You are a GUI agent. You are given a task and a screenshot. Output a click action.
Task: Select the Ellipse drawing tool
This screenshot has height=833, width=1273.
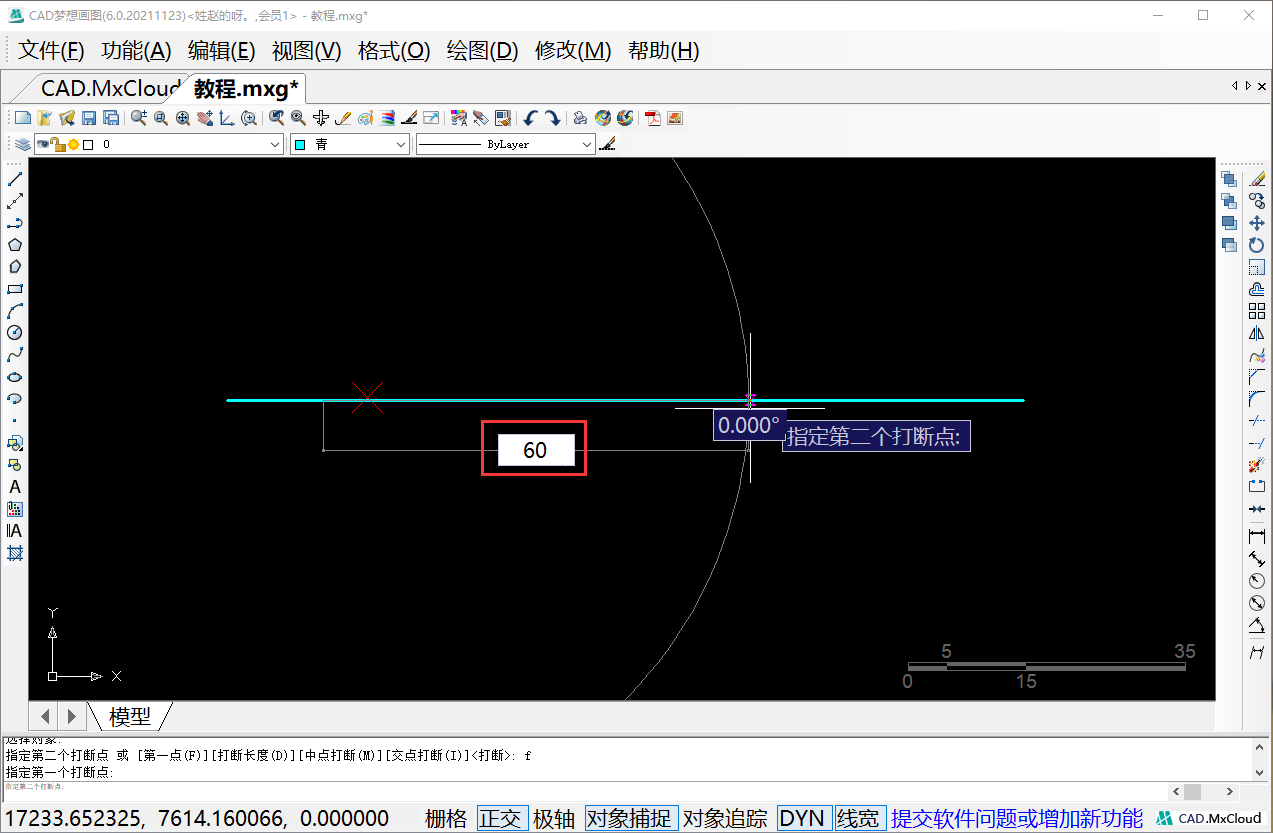15,377
